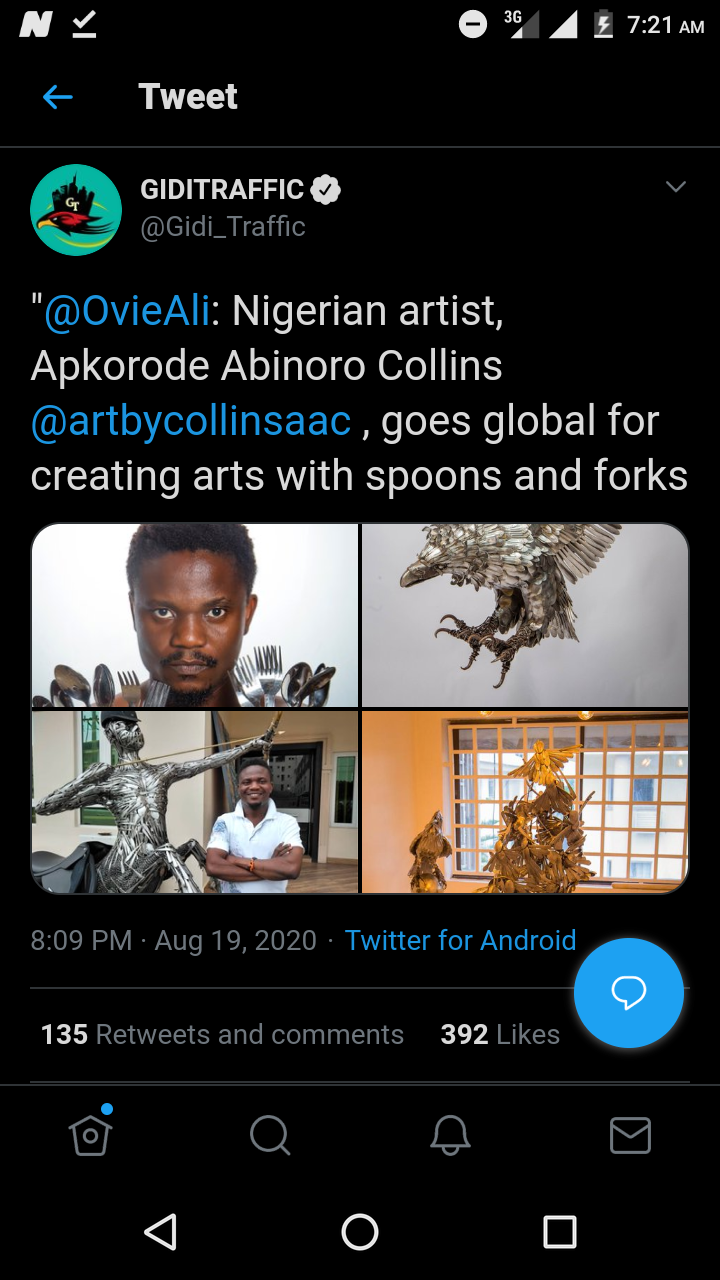
Task: View the golden sculpture by window photo
Action: (525, 801)
